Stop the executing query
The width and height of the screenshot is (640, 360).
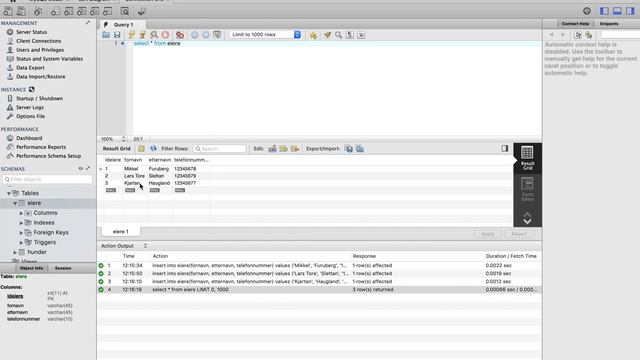165,35
